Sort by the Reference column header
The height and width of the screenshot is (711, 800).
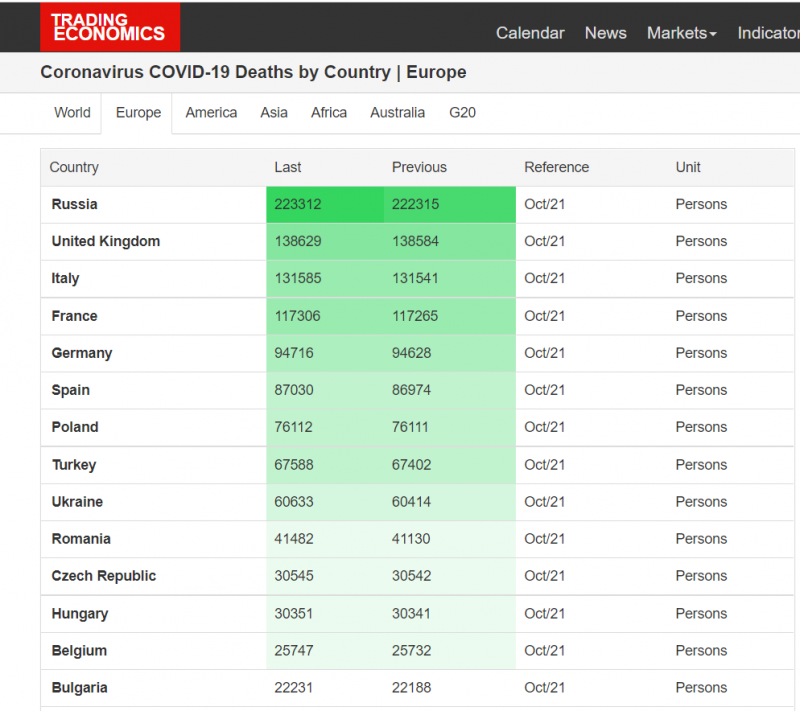point(557,167)
